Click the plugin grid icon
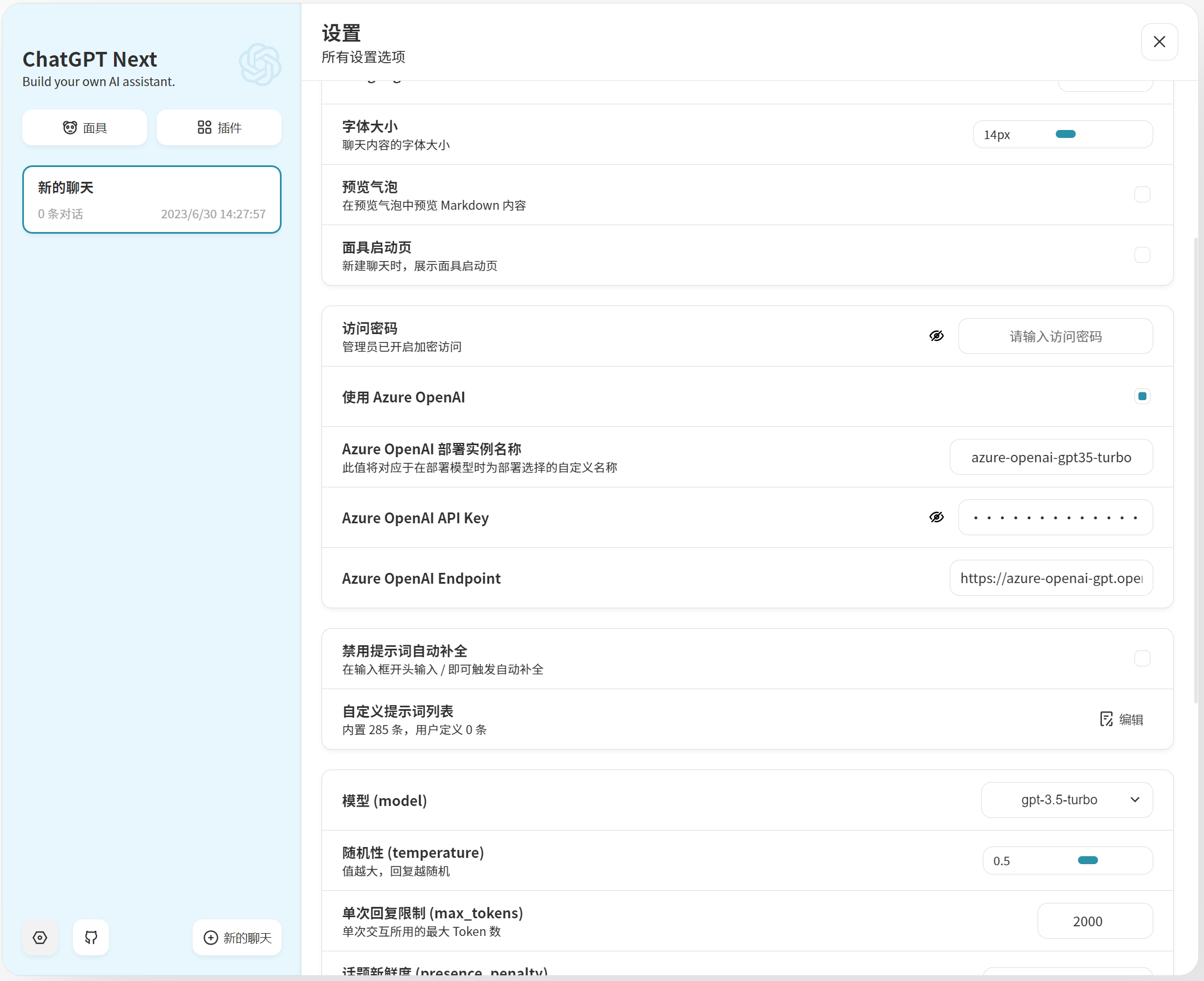Viewport: 1204px width, 981px height. click(x=204, y=128)
